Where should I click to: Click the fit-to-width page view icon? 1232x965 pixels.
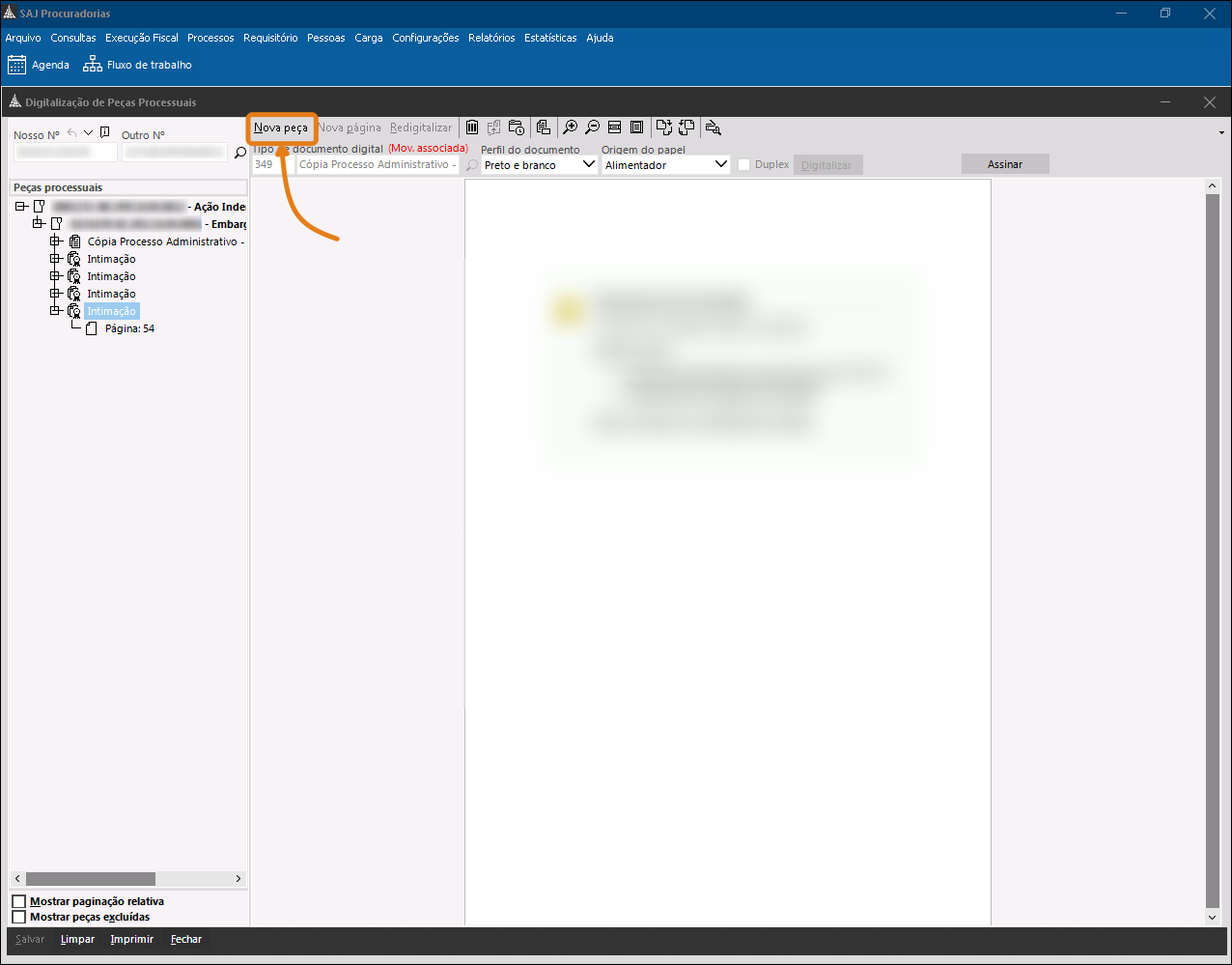[x=614, y=128]
